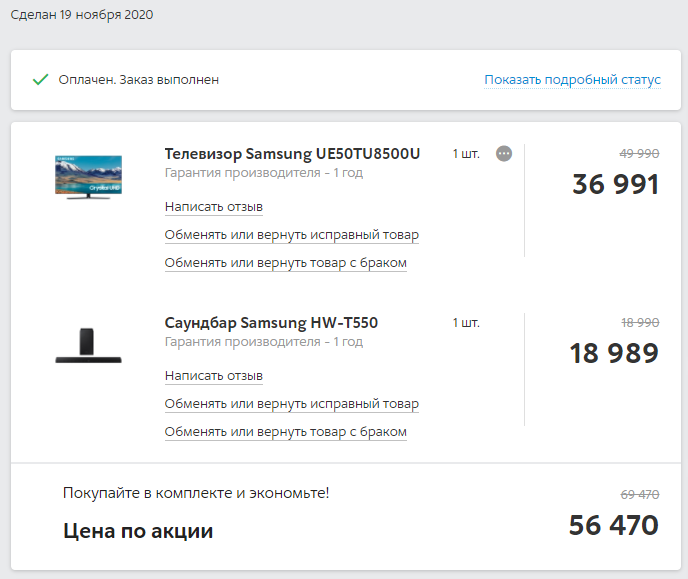Click the Цена по акции label
Viewport: 688px width, 579px height.
point(138,531)
